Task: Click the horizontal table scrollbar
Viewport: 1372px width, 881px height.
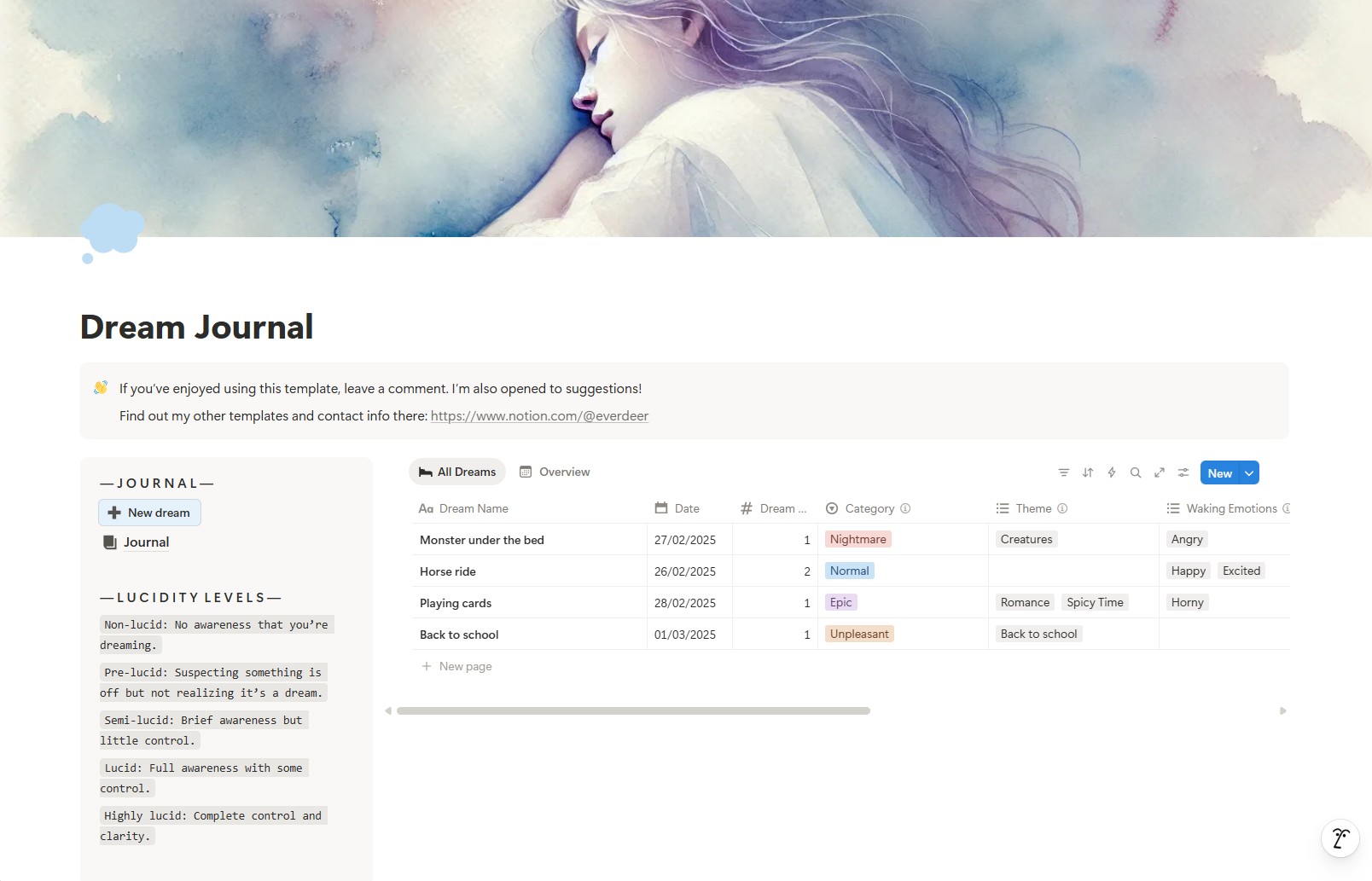Action: click(x=633, y=710)
